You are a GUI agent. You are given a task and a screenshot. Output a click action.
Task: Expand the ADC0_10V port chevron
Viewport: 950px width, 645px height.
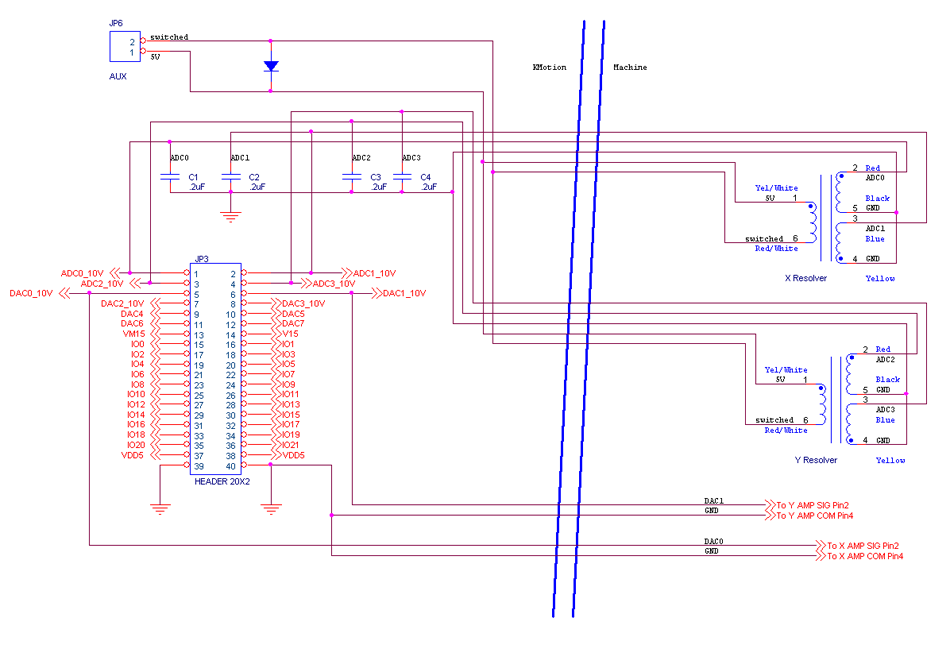click(x=111, y=272)
